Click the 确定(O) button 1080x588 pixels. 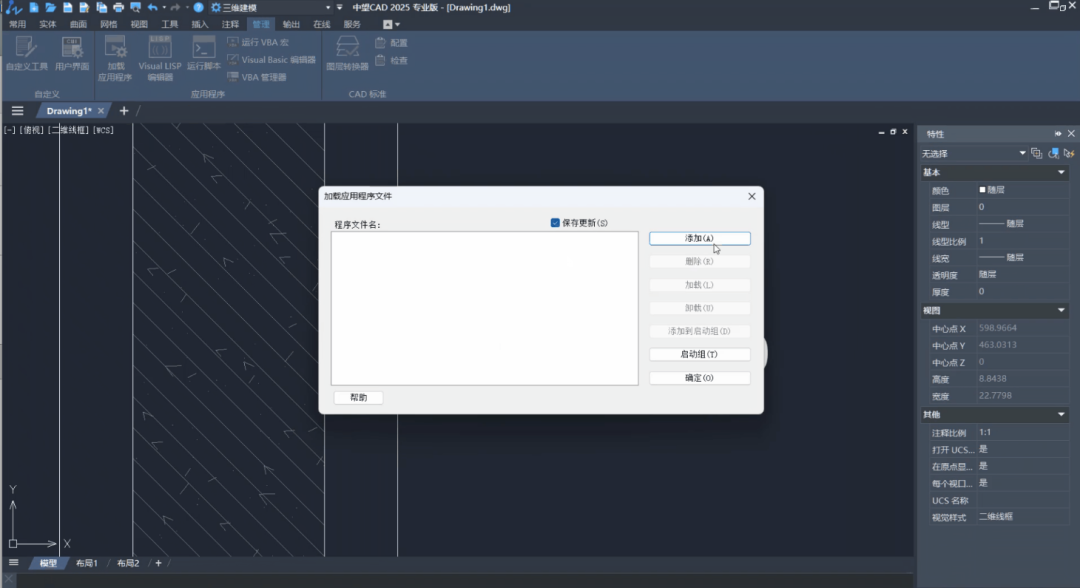pyautogui.click(x=700, y=378)
